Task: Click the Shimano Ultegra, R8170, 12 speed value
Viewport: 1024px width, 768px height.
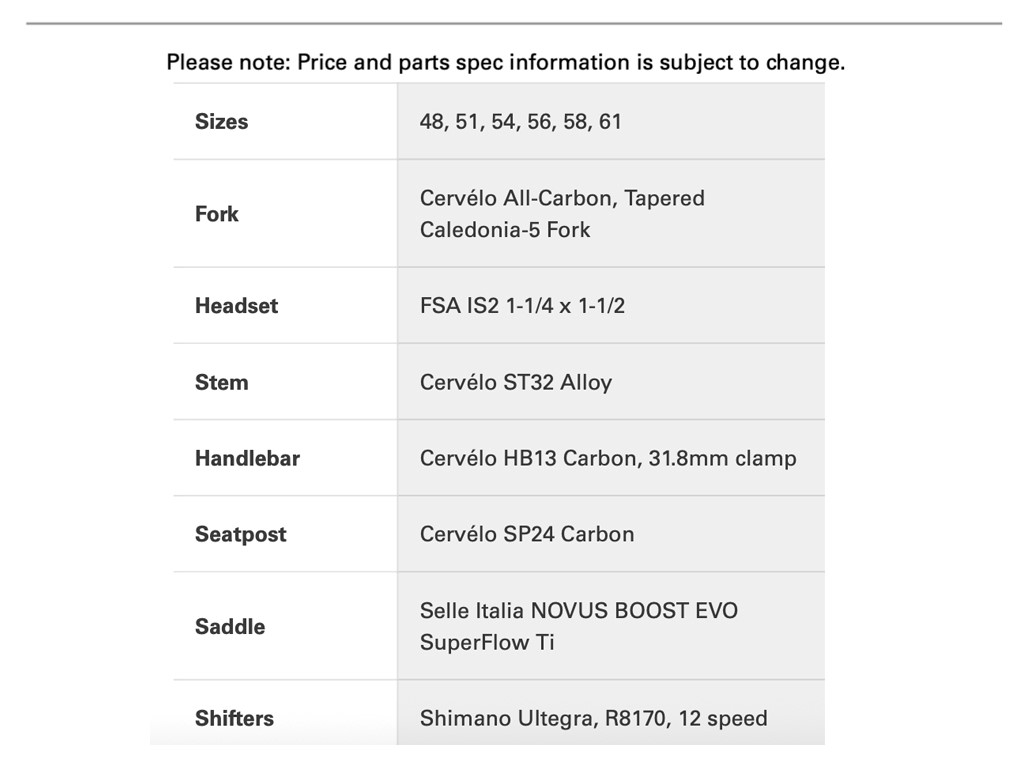Action: point(593,718)
